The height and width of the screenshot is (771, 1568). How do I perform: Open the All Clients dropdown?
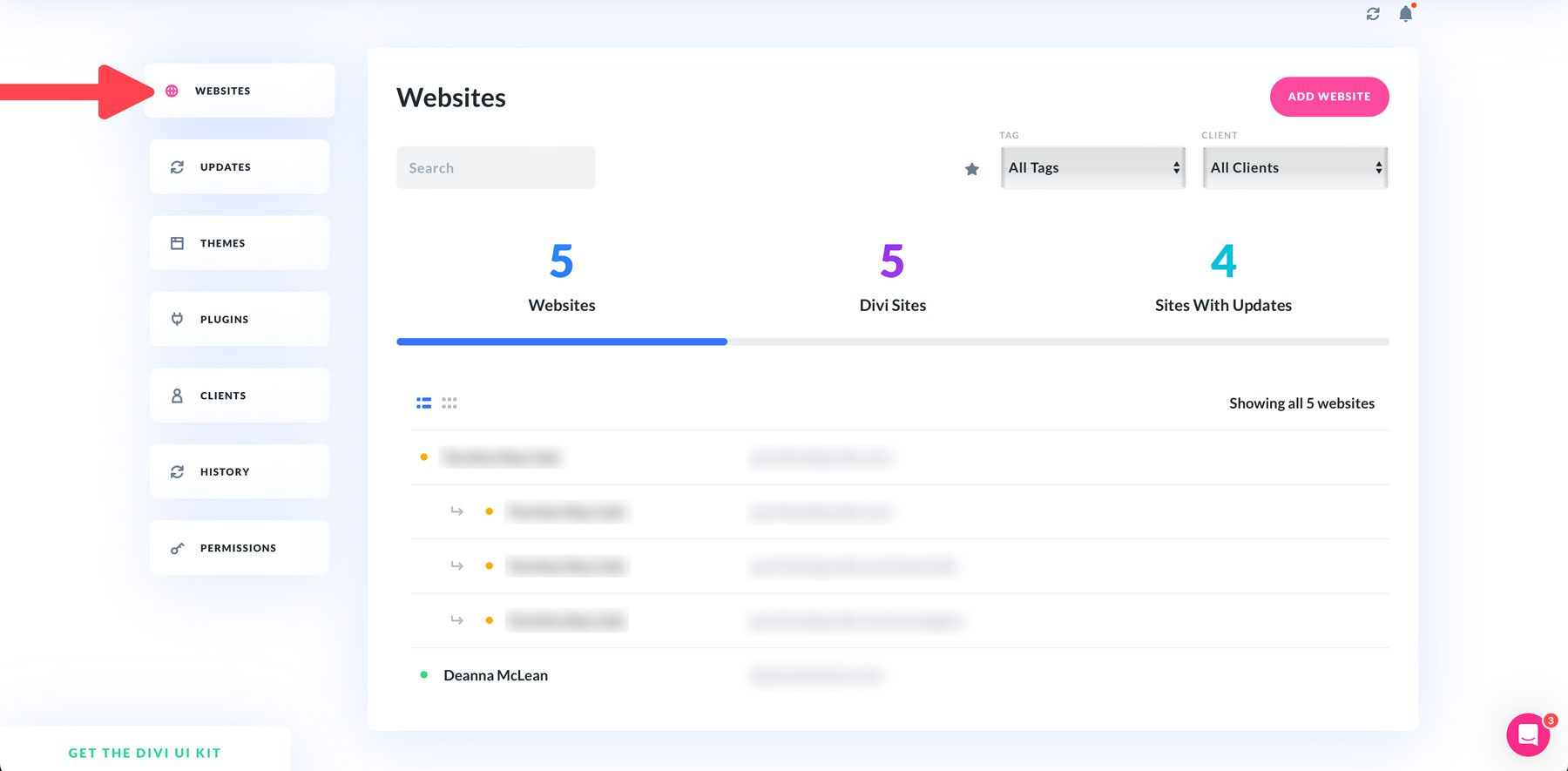pos(1295,167)
